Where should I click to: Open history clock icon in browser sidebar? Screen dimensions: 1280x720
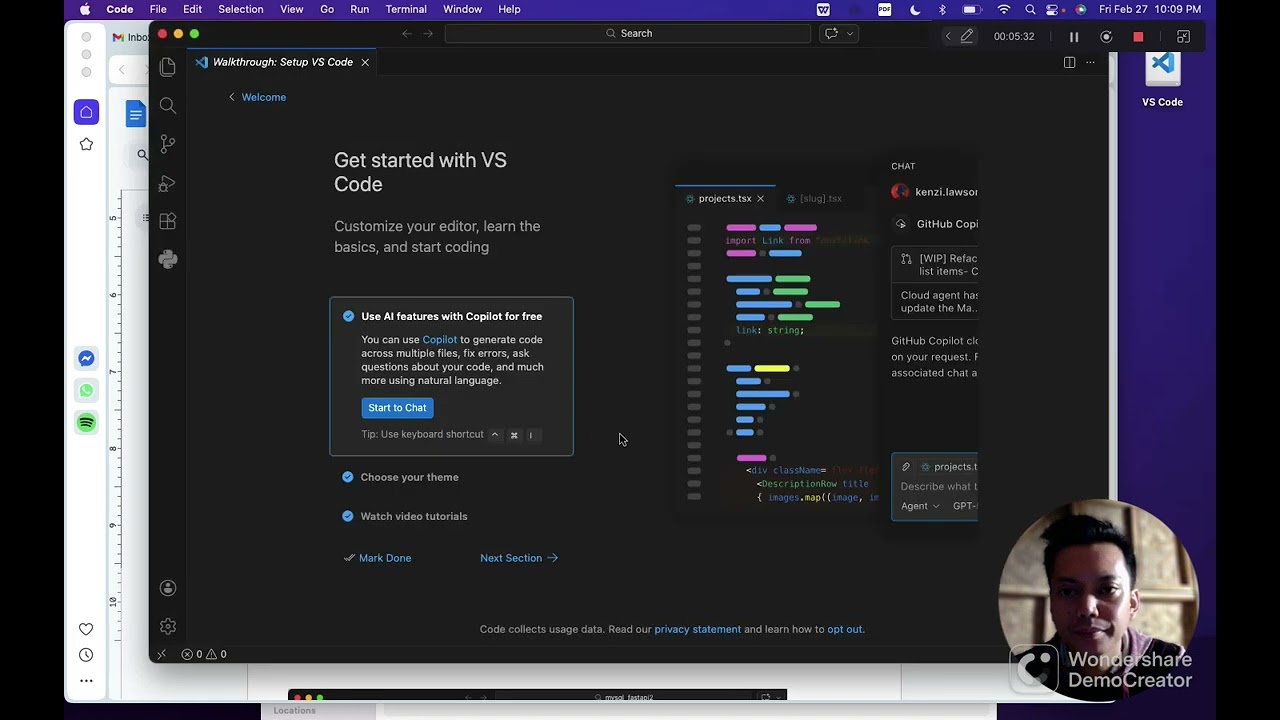pyautogui.click(x=86, y=655)
